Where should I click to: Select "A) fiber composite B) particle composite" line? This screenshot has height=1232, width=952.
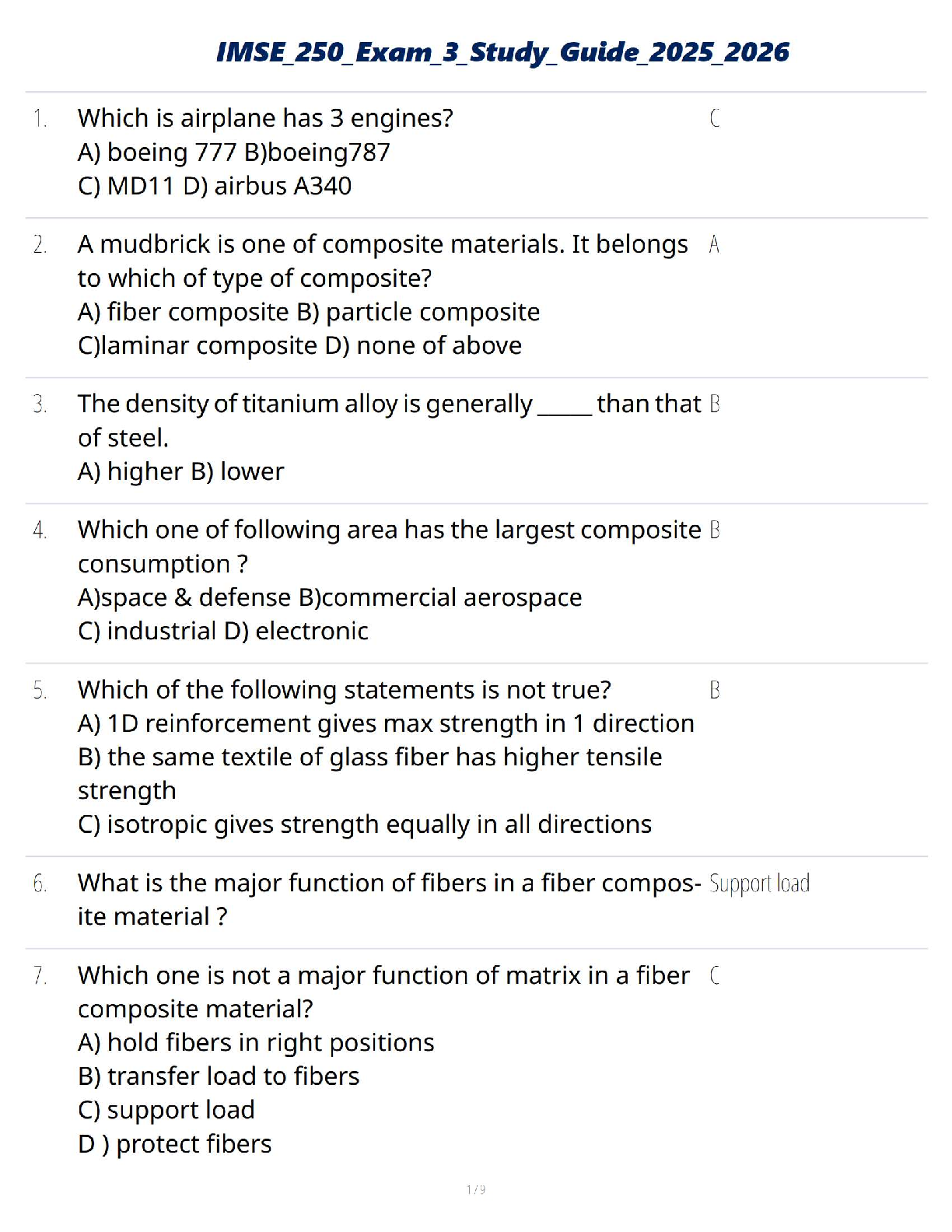tap(309, 312)
